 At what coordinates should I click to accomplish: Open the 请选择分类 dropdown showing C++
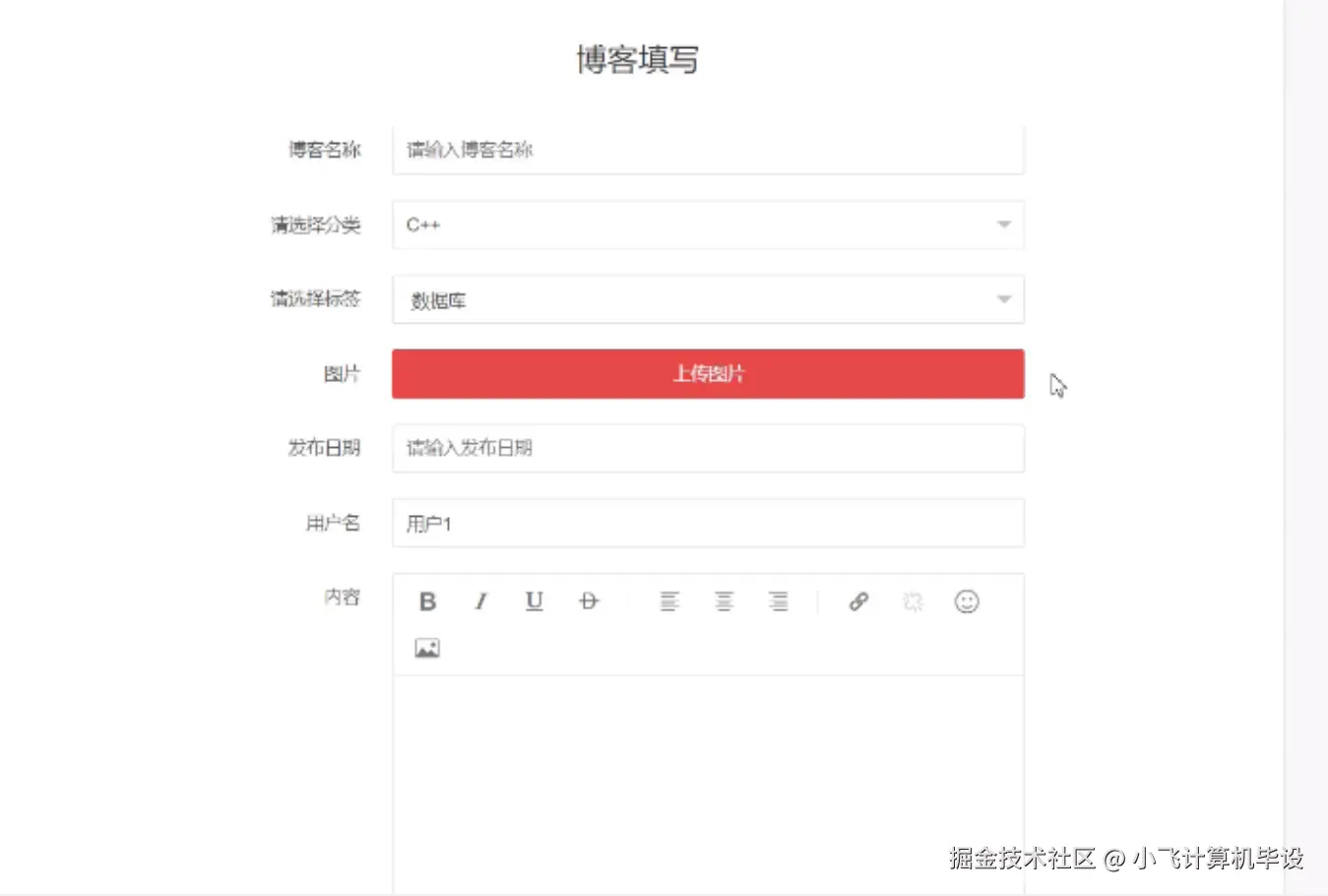click(708, 225)
